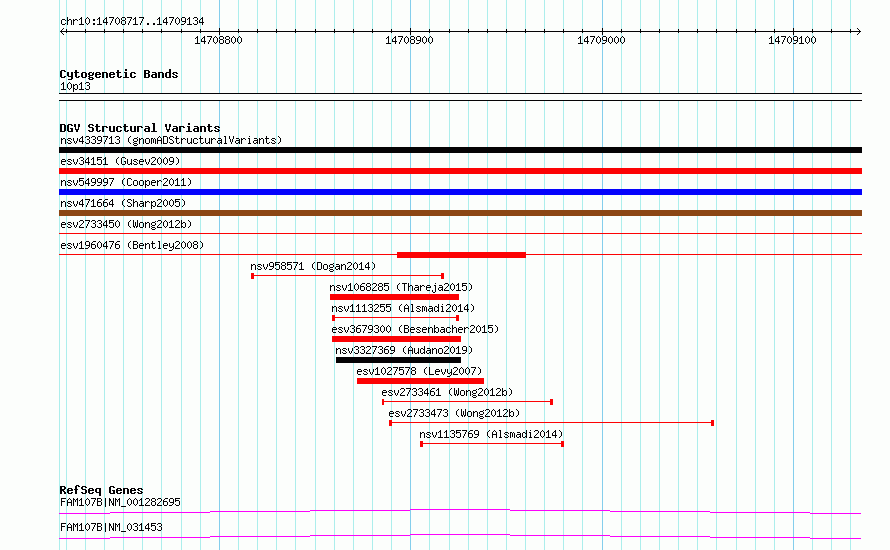The image size is (890, 550).
Task: Click the red esv1027578 Levy2007 bar
Action: 421,381
